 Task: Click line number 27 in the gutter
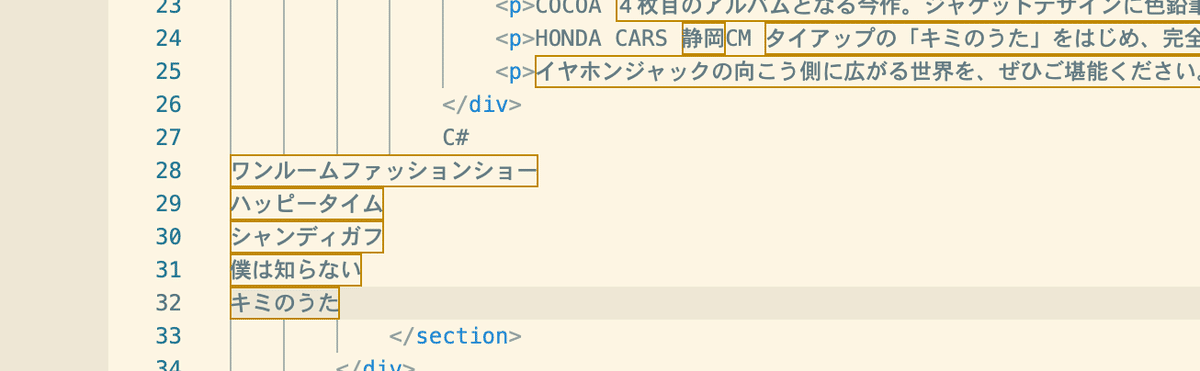(168, 138)
